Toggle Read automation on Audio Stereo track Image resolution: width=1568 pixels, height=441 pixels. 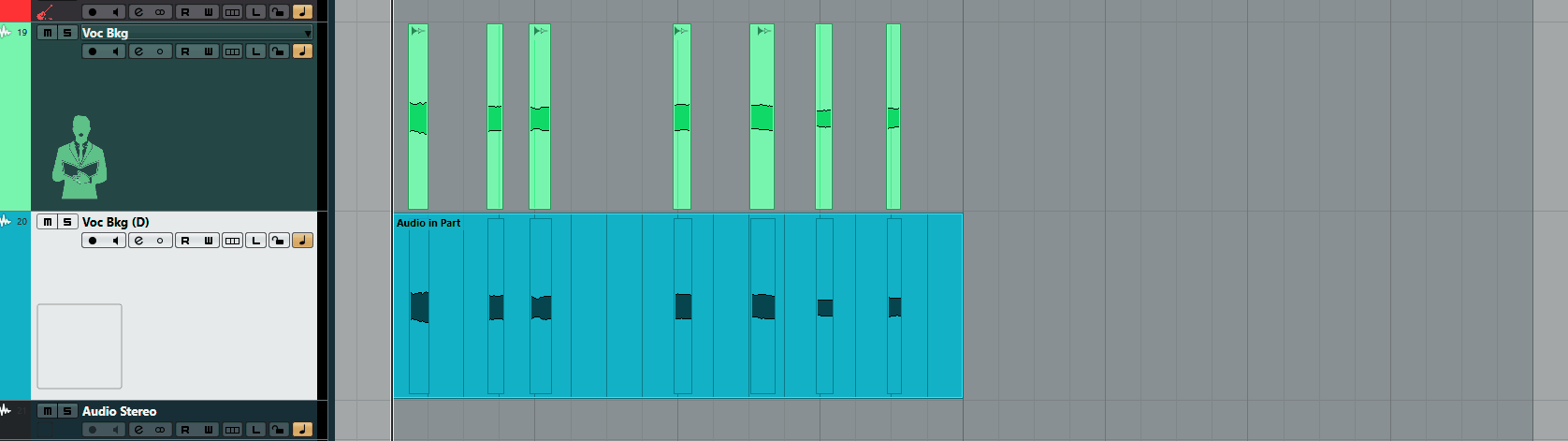coord(185,430)
